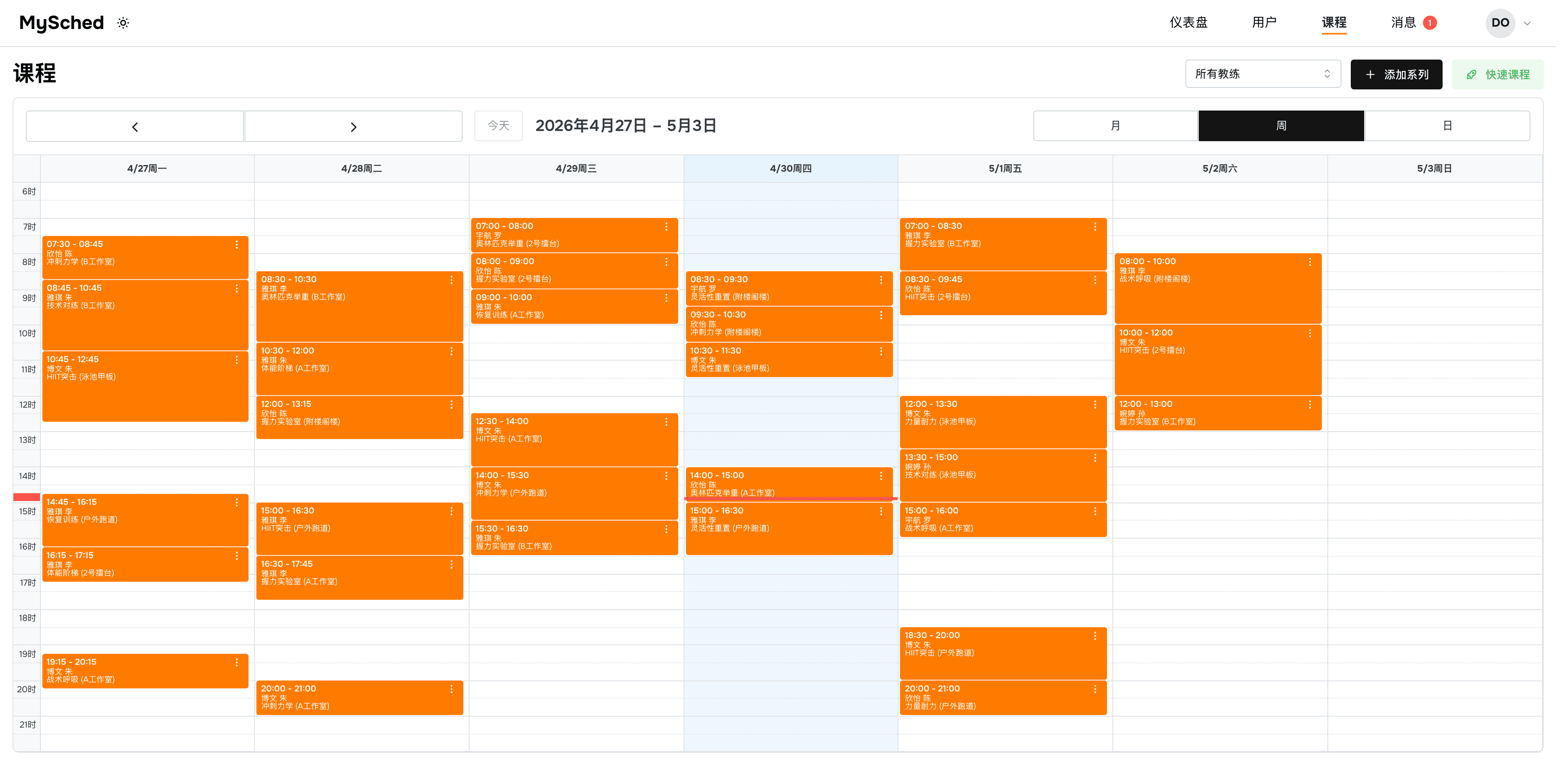The width and height of the screenshot is (1568, 784).
Task: Click the 5/3周日 column header
Action: [x=1434, y=169]
